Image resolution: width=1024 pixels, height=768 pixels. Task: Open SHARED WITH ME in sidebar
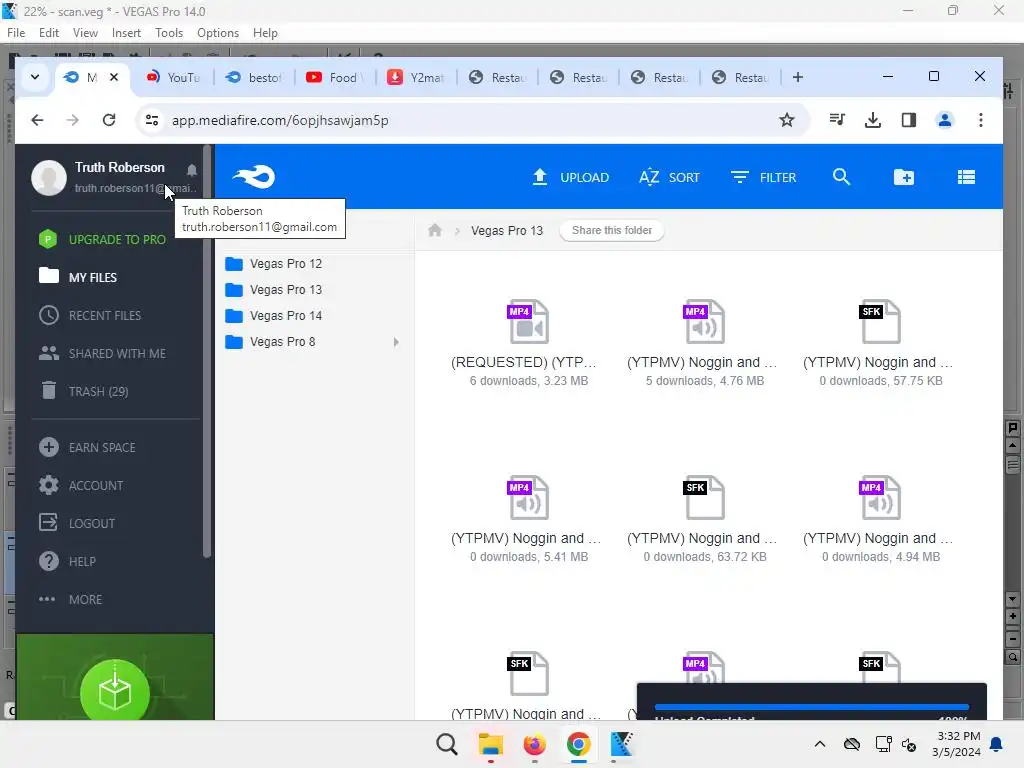[102, 353]
